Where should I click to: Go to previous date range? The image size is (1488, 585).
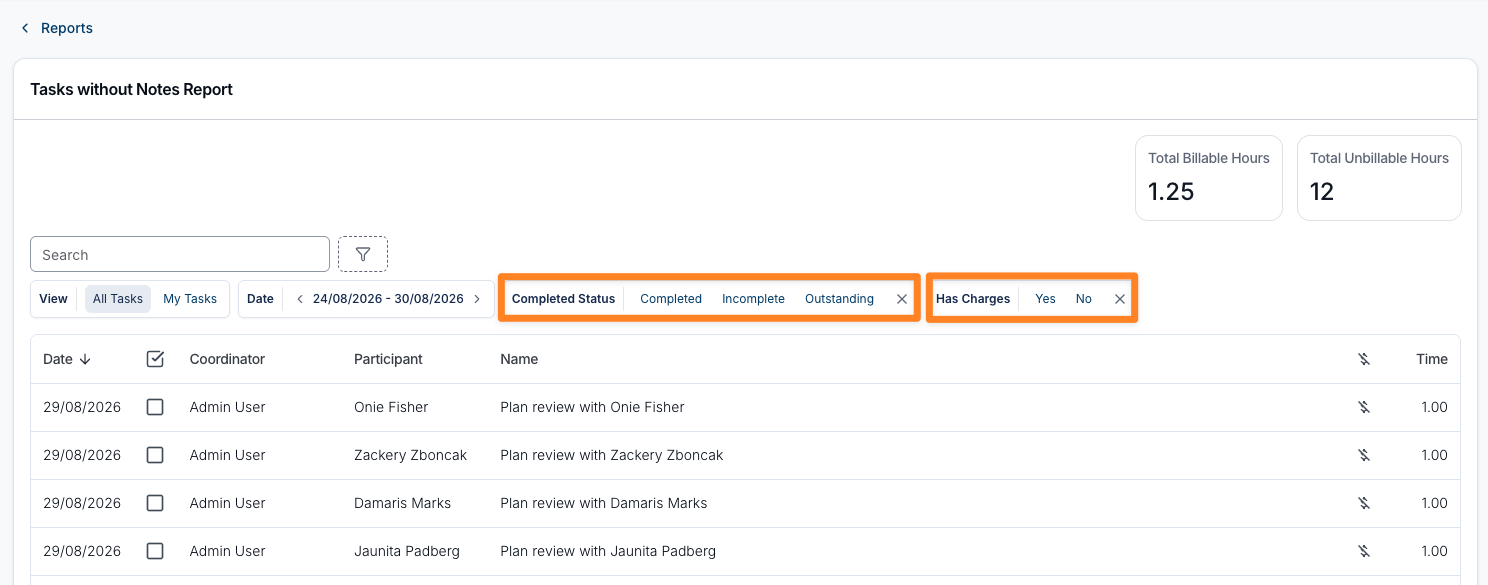tap(300, 299)
